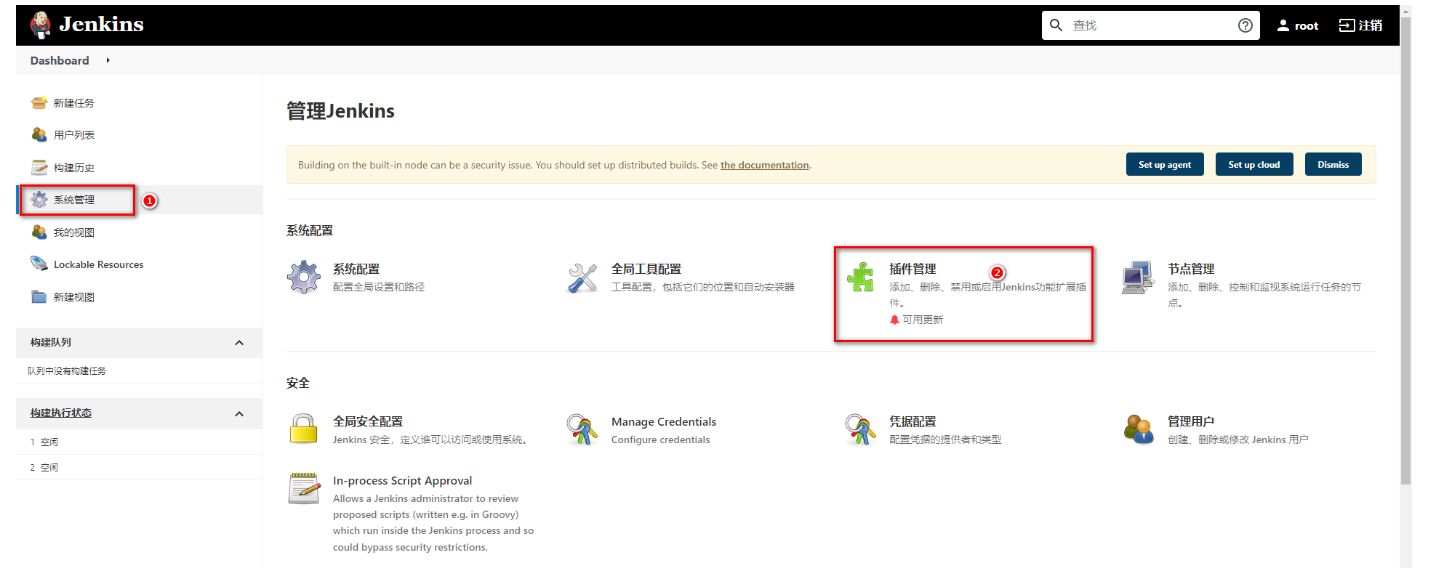Click the 管理Jenkins page heading
Viewport: 1435px width, 568px height.
click(340, 111)
